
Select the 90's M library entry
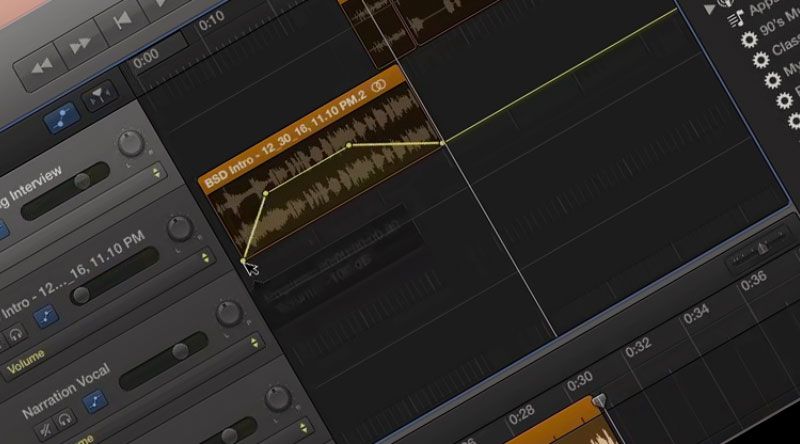[x=780, y=22]
